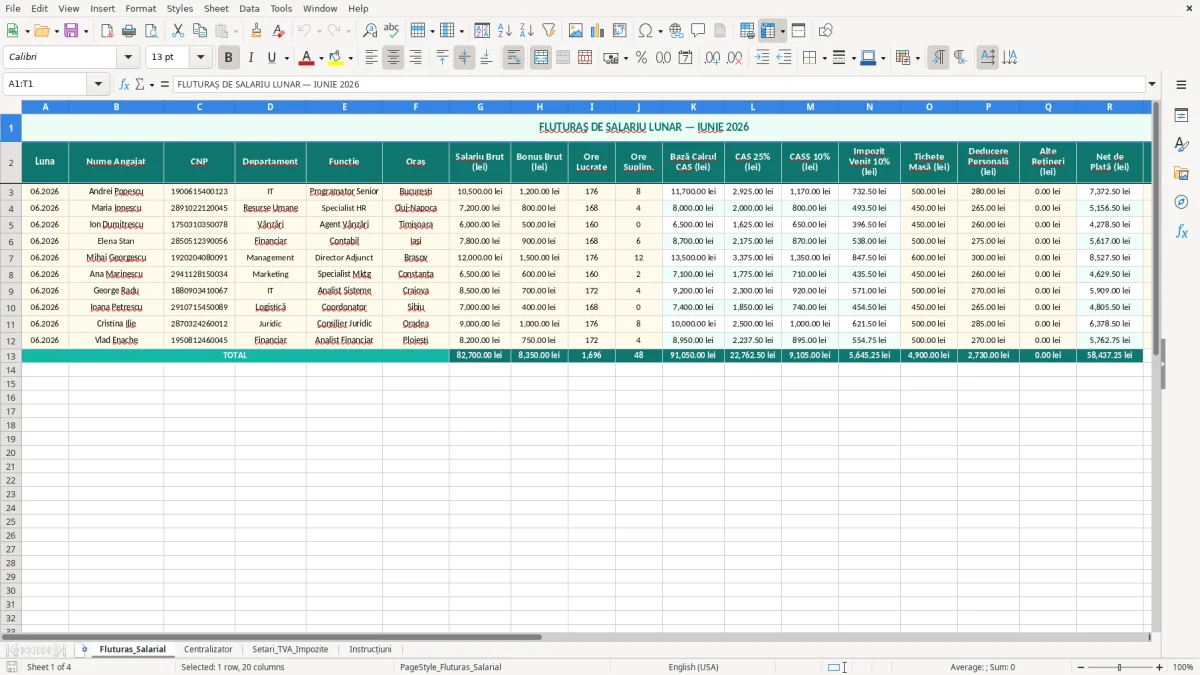Add Decimal Place icon
This screenshot has height=675, width=1200.
[x=712, y=58]
